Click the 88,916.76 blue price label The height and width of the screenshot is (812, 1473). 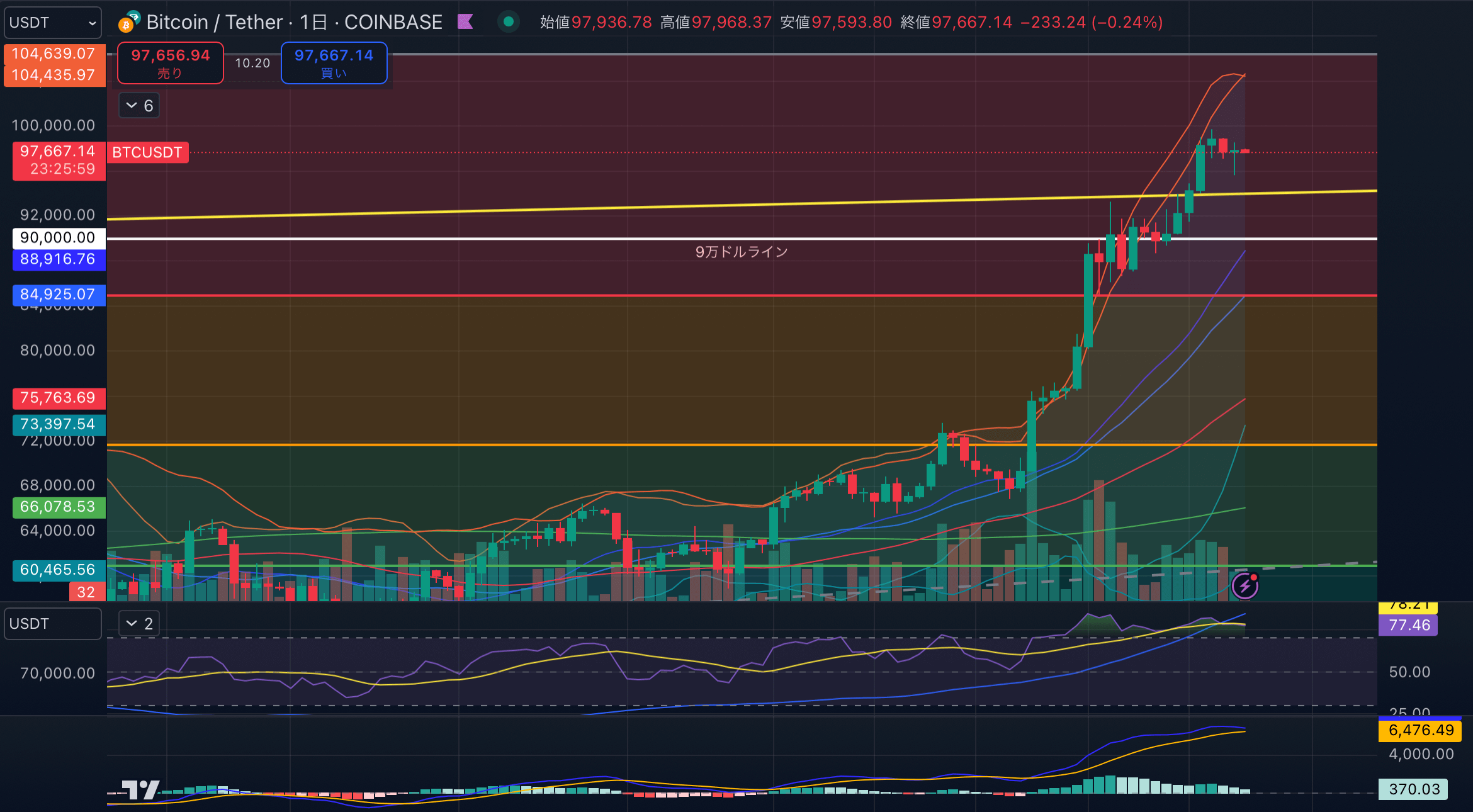58,259
